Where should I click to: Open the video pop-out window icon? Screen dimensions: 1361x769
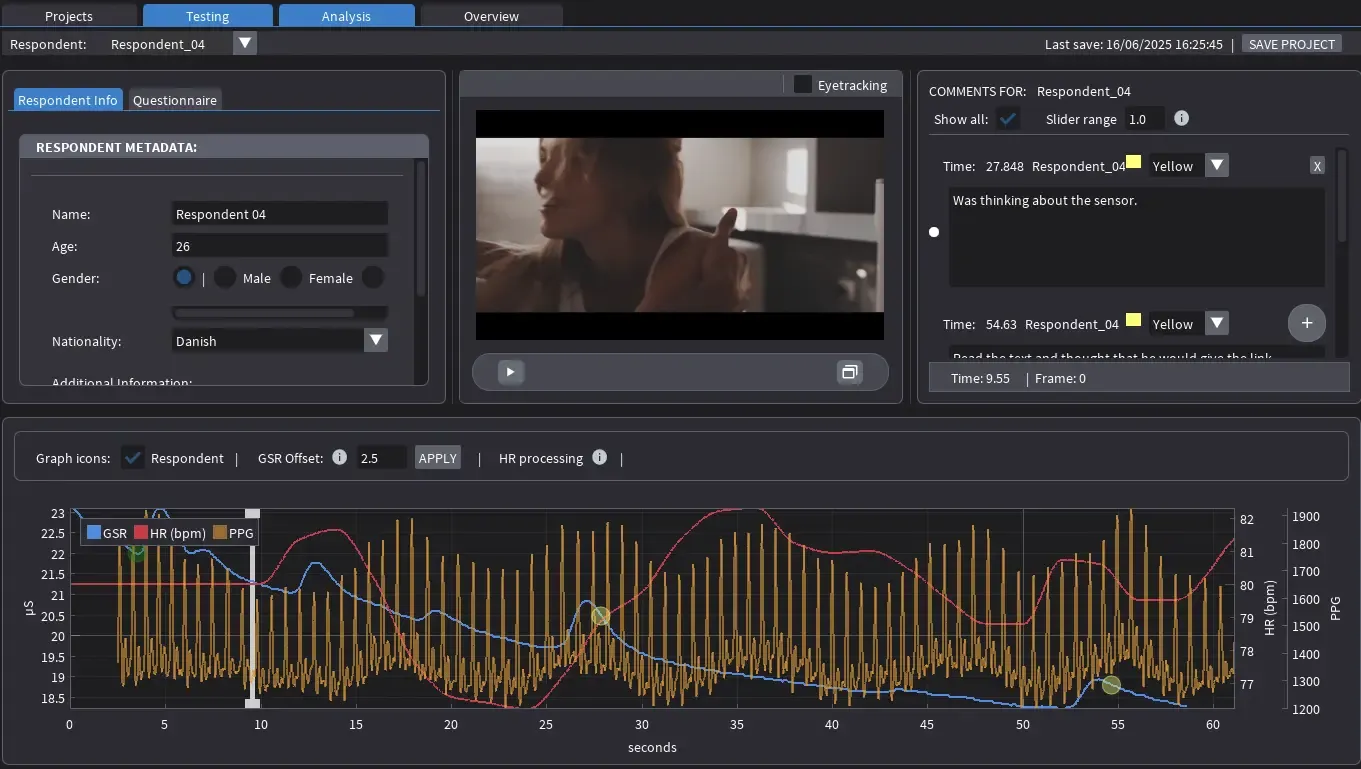[849, 371]
